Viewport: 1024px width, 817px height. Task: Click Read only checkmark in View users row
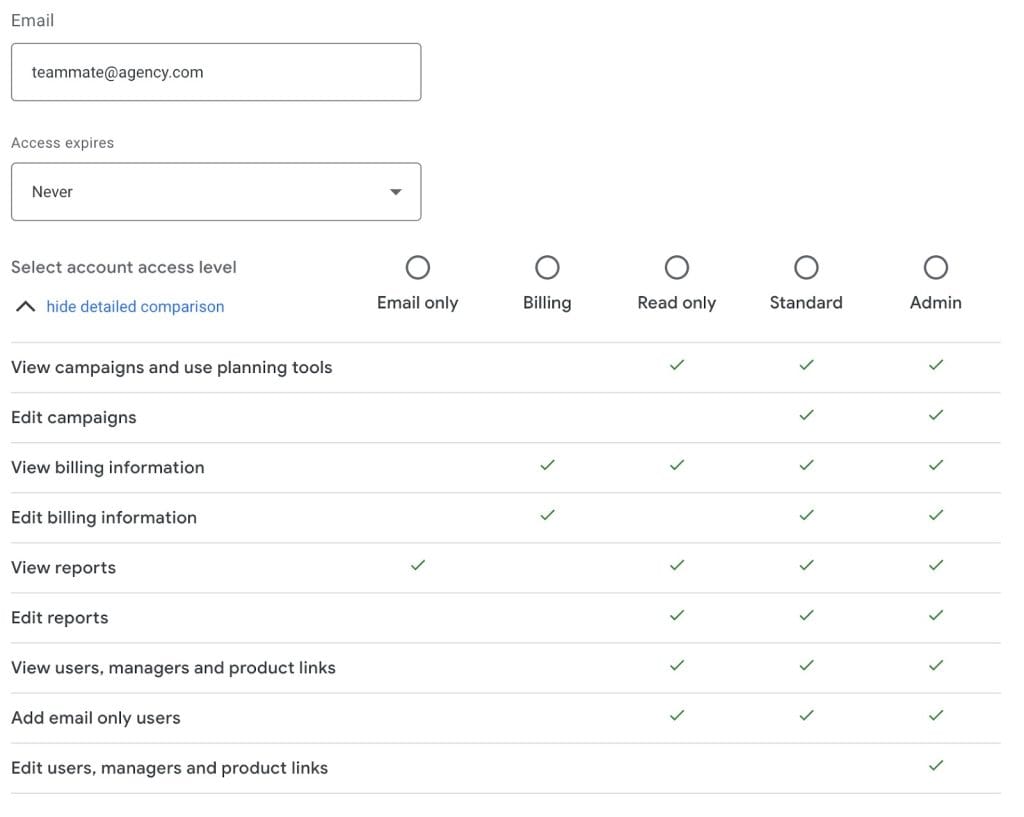677,665
